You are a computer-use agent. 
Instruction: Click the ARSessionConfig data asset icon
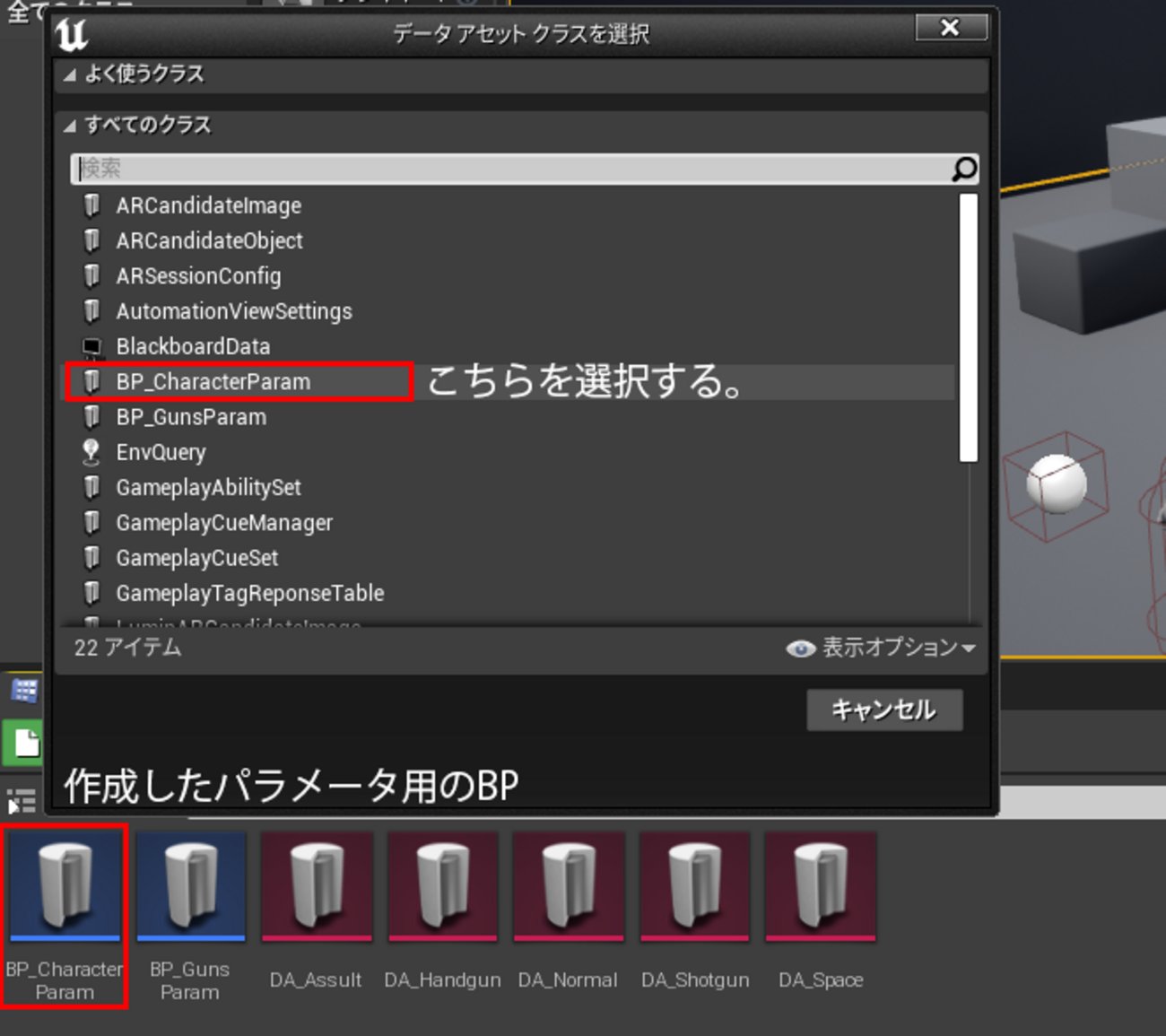coord(91,274)
